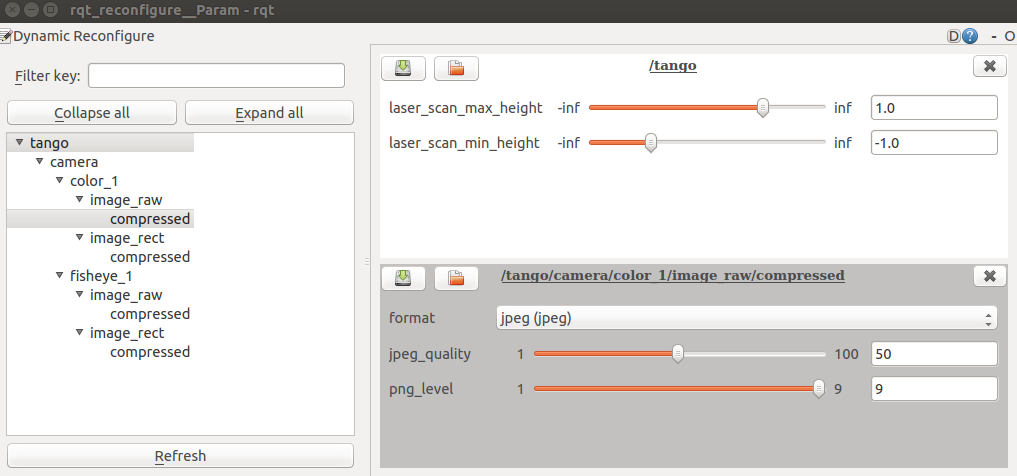Load /tango configuration from file
1017x476 pixels.
coord(456,68)
